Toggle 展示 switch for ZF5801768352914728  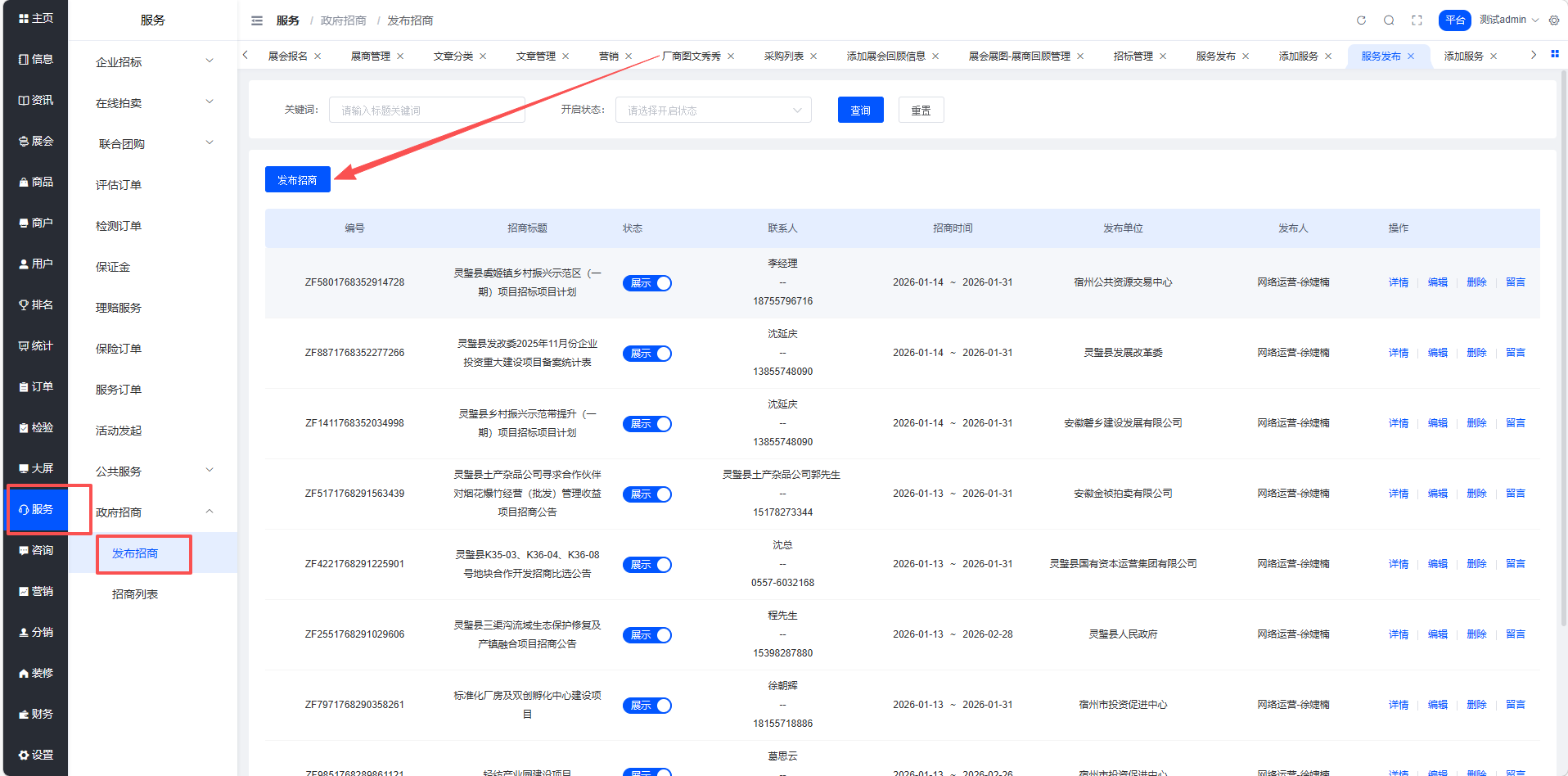point(647,283)
